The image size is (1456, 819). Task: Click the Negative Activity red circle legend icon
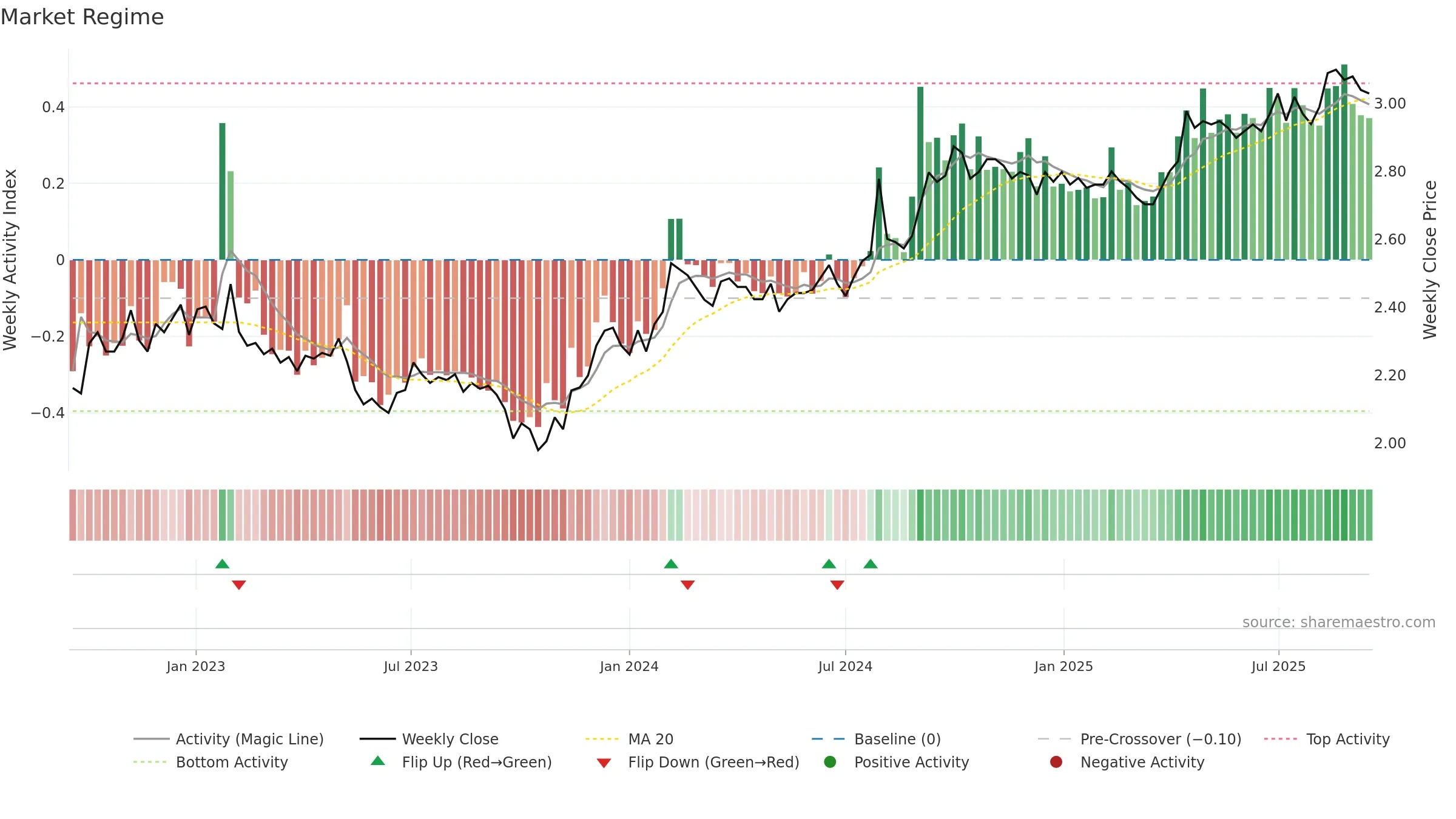coord(1056,761)
